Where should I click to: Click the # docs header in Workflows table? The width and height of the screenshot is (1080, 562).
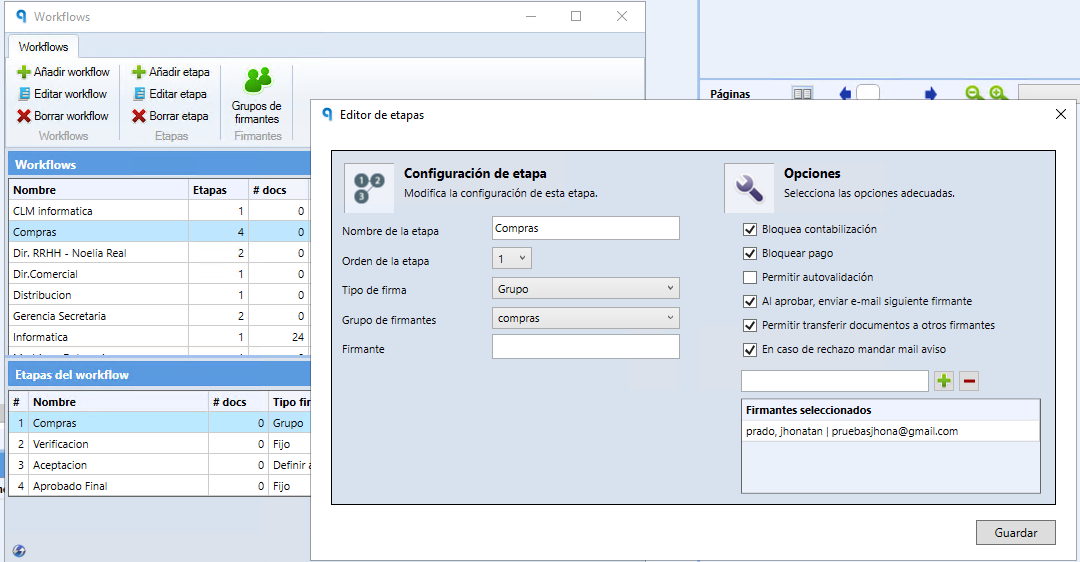pos(279,190)
